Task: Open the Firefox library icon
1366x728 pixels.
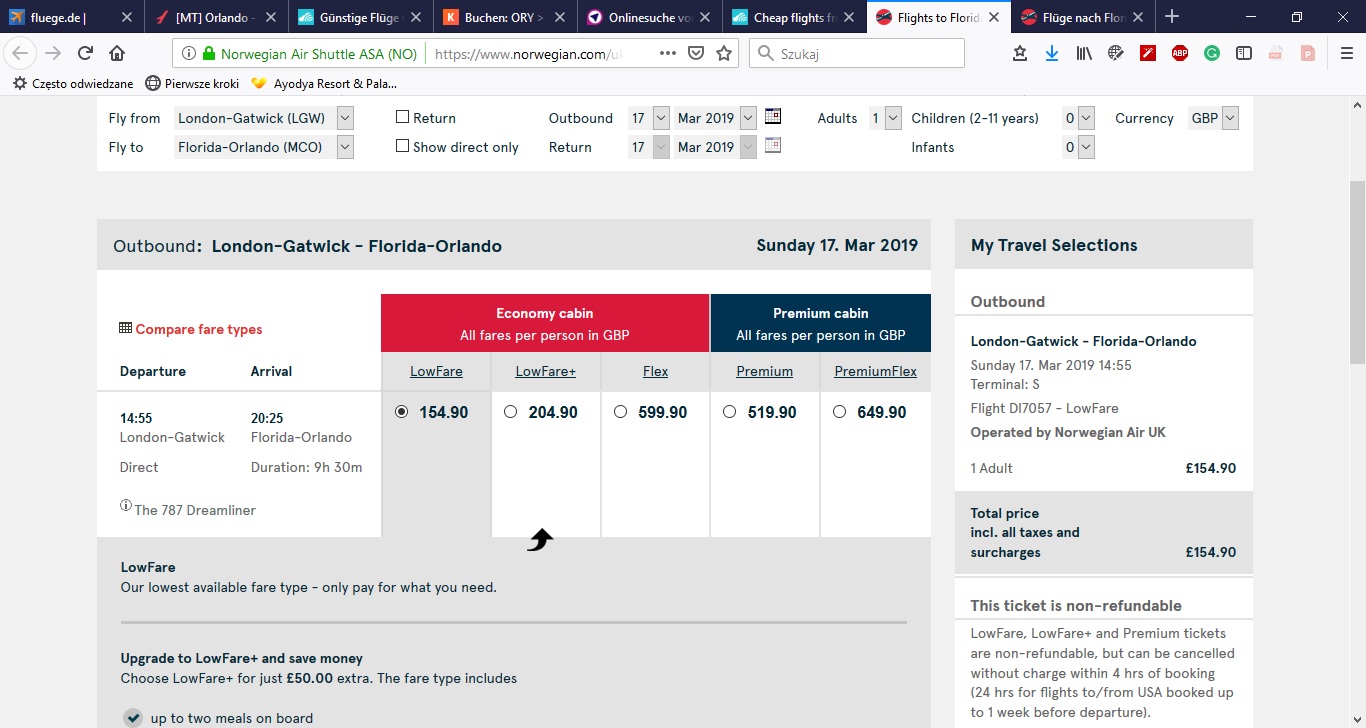Action: [1084, 54]
